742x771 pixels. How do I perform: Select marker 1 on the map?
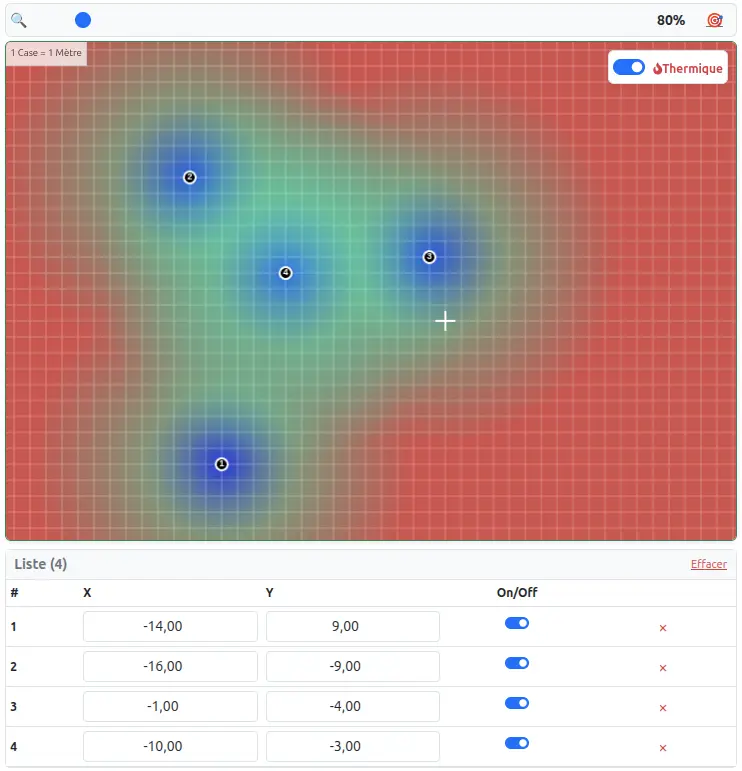click(x=221, y=464)
